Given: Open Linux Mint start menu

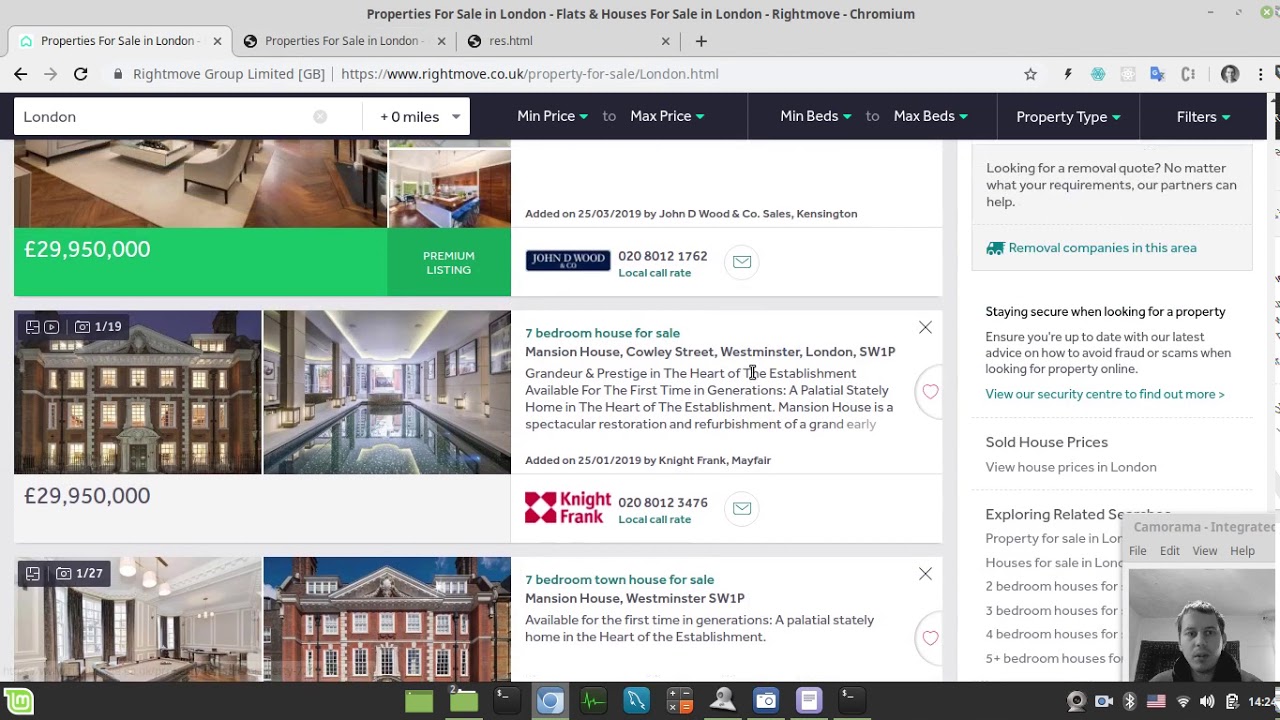Looking at the screenshot, I should pos(18,701).
